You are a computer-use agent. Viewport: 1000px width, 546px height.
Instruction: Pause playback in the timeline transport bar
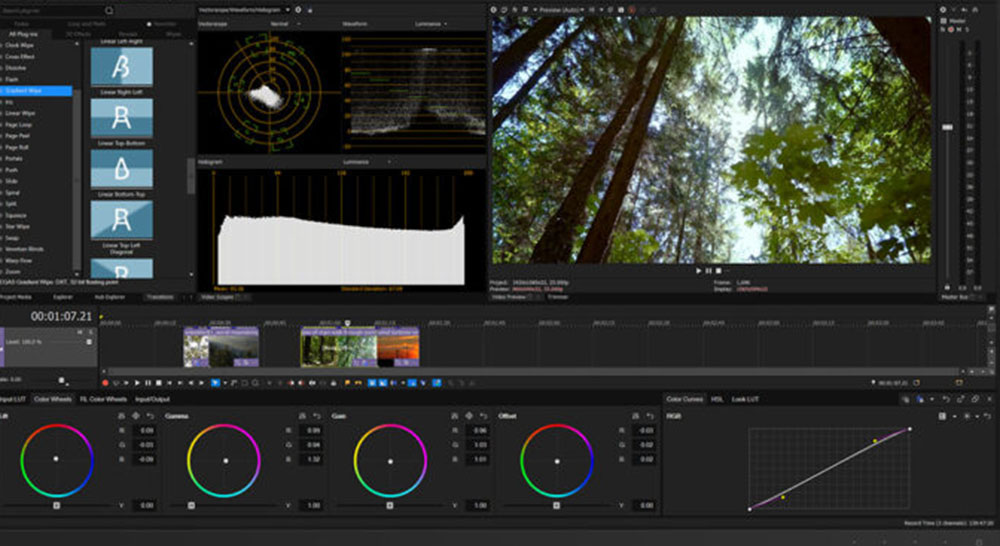148,383
